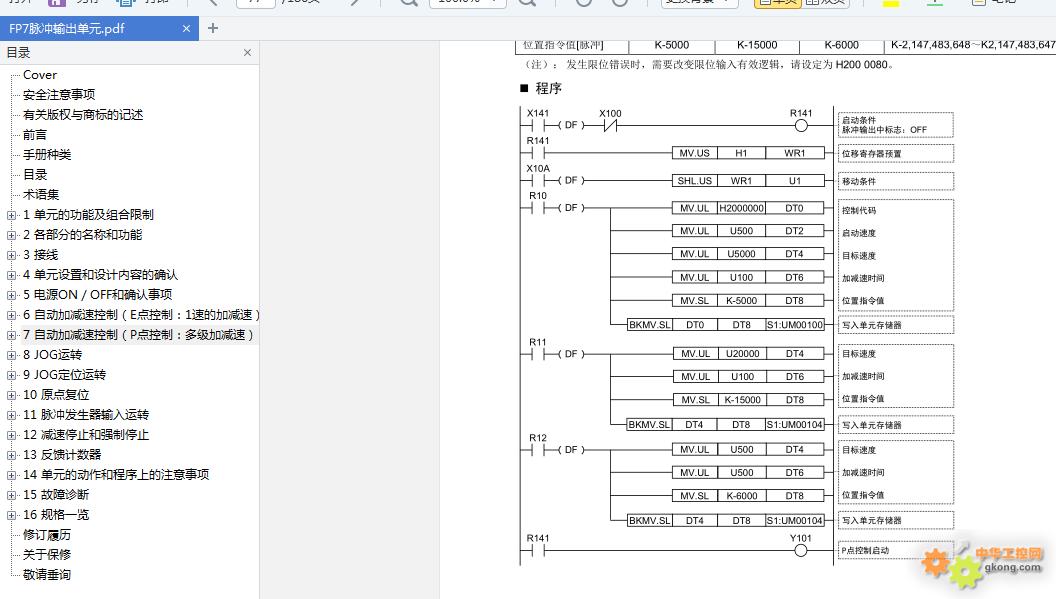Select bookmark 13 反馈计数器
This screenshot has width=1056, height=599.
coord(62,455)
